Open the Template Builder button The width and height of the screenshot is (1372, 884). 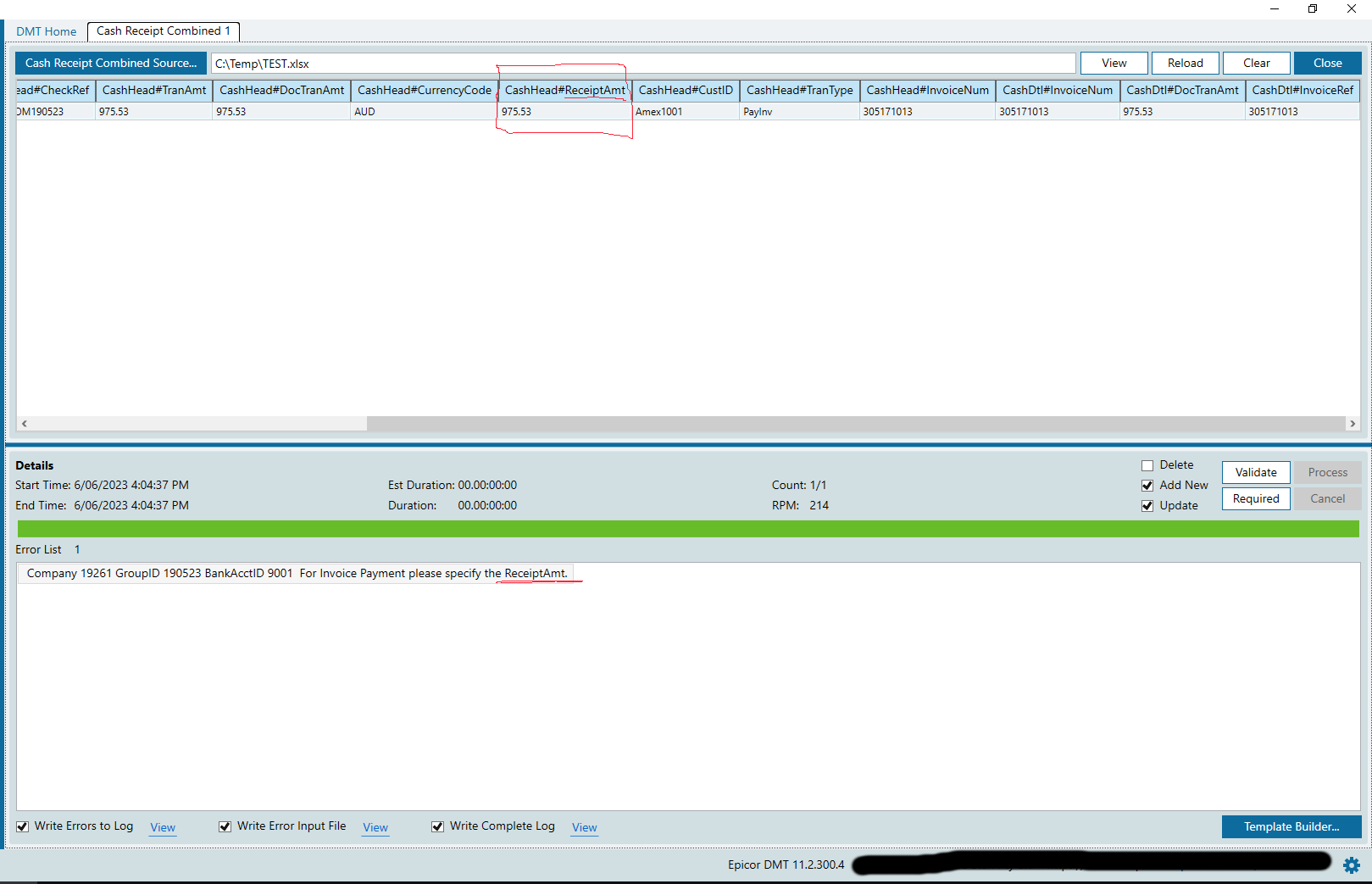pos(1291,826)
